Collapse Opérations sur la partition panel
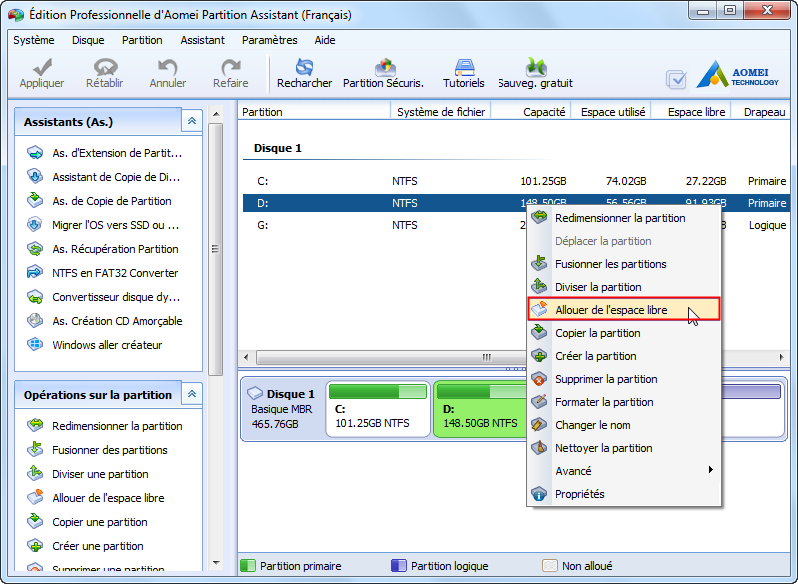Image resolution: width=798 pixels, height=584 pixels. click(x=192, y=394)
